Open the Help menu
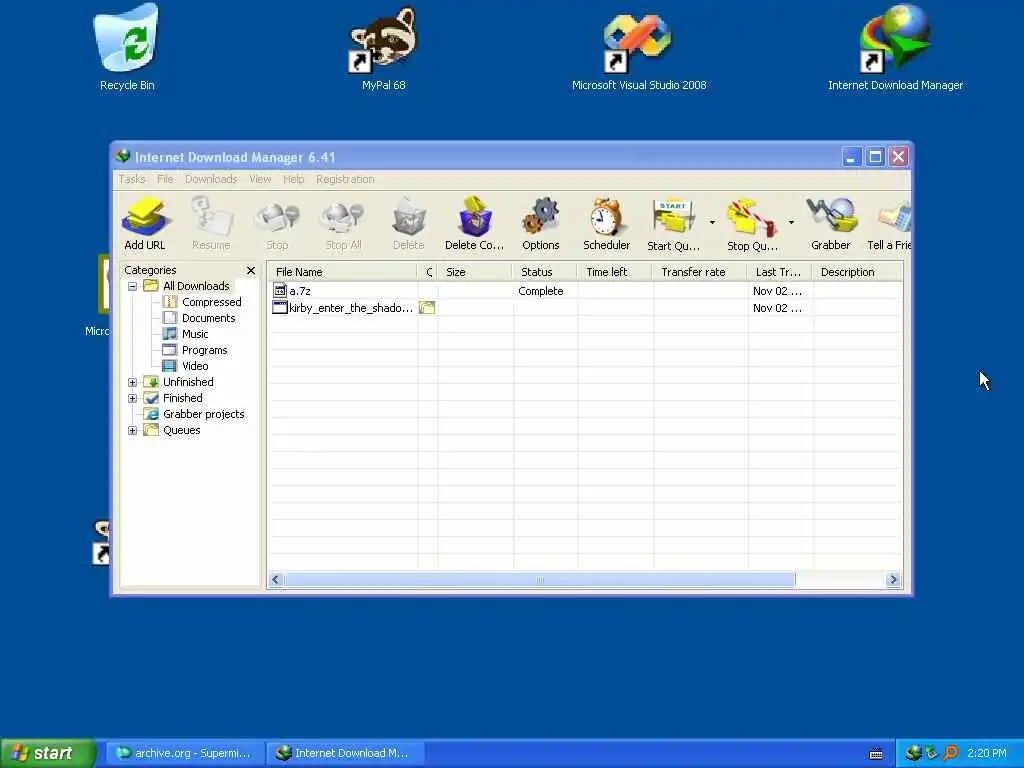Image resolution: width=1024 pixels, height=768 pixels. click(x=294, y=179)
